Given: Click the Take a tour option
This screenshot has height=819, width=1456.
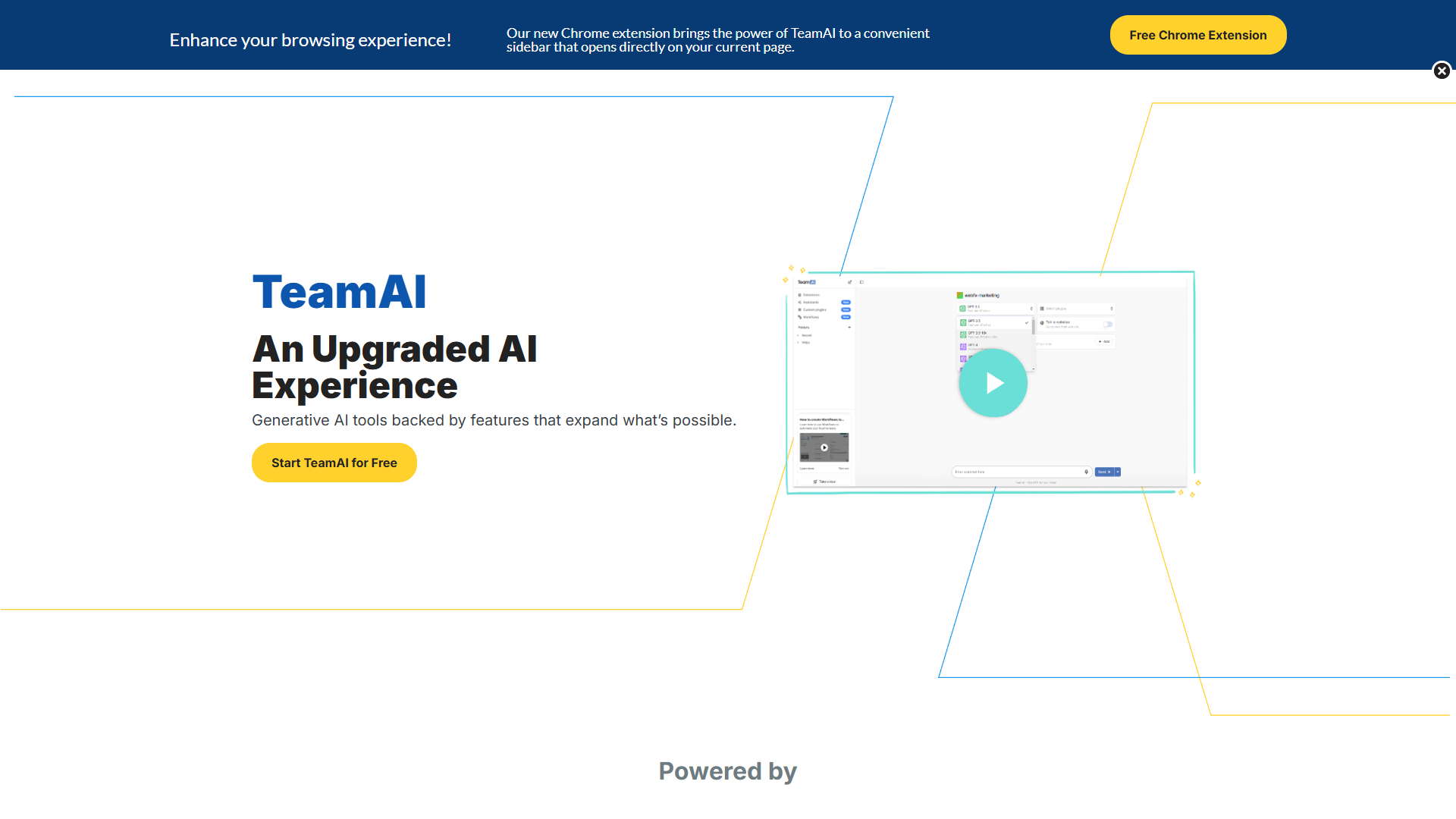Looking at the screenshot, I should point(826,481).
